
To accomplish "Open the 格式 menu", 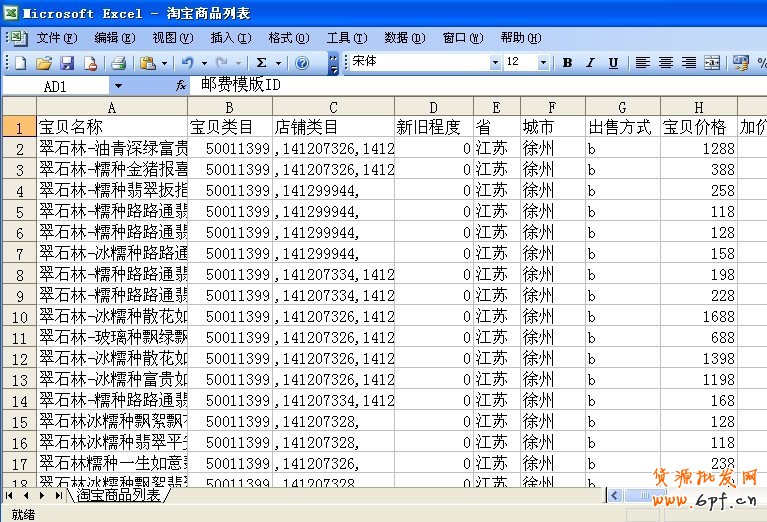I will point(286,38).
